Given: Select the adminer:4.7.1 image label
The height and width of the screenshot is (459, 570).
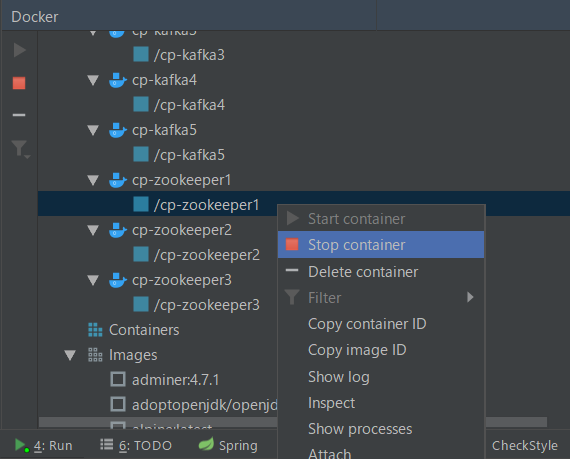Looking at the screenshot, I should tap(176, 380).
